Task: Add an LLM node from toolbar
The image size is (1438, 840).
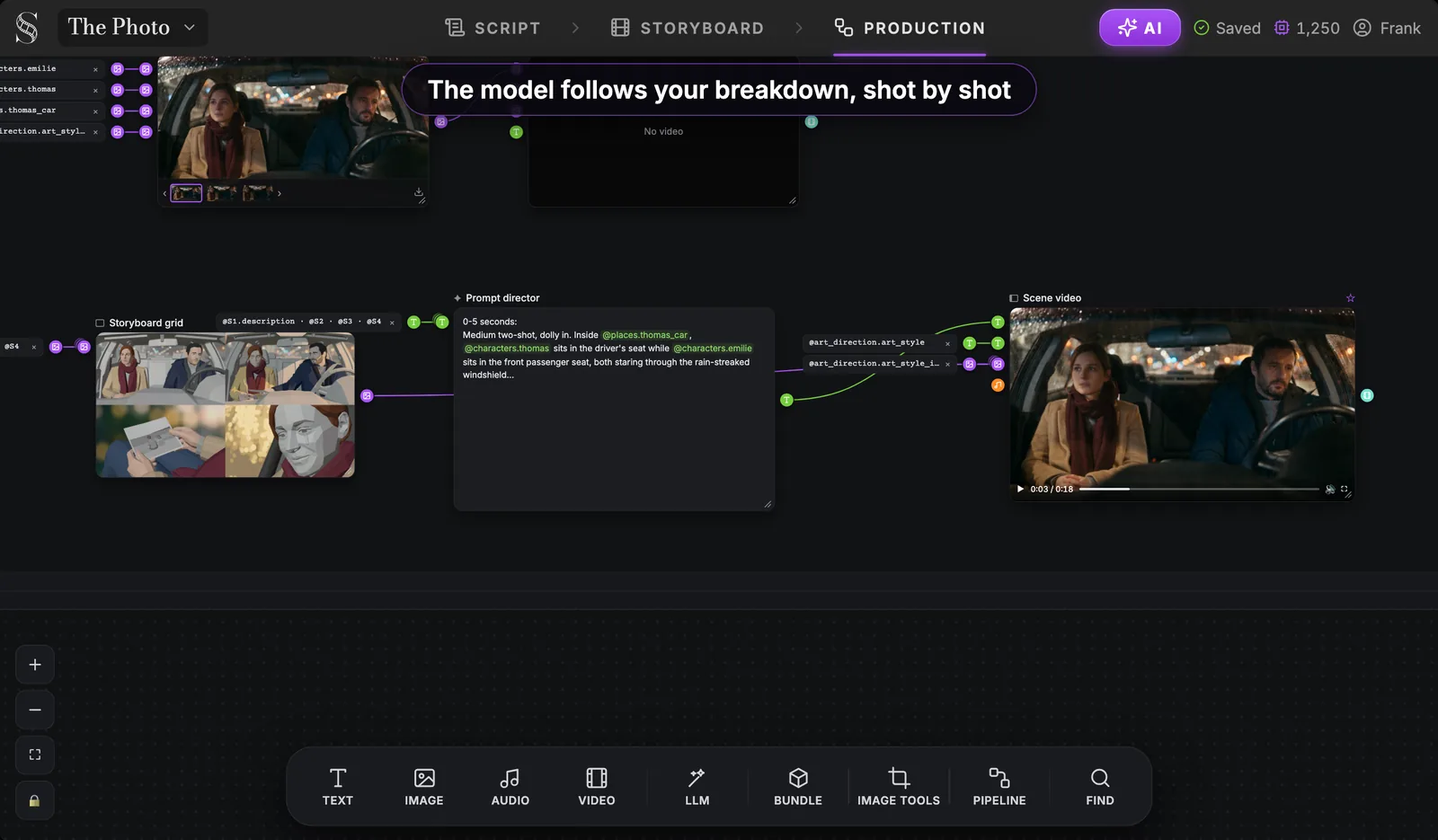Action: click(x=697, y=787)
